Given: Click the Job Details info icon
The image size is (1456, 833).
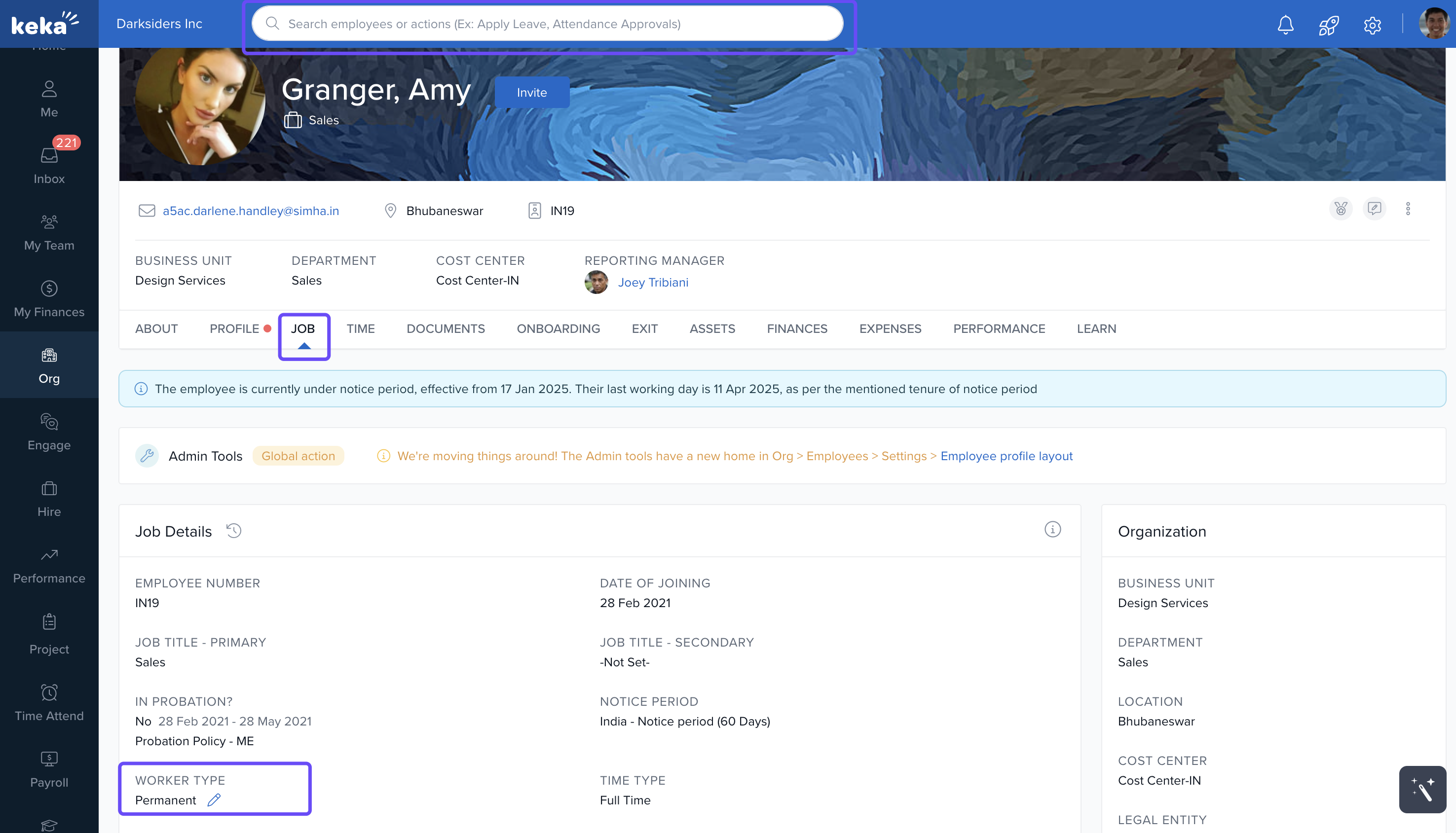Looking at the screenshot, I should [1052, 530].
